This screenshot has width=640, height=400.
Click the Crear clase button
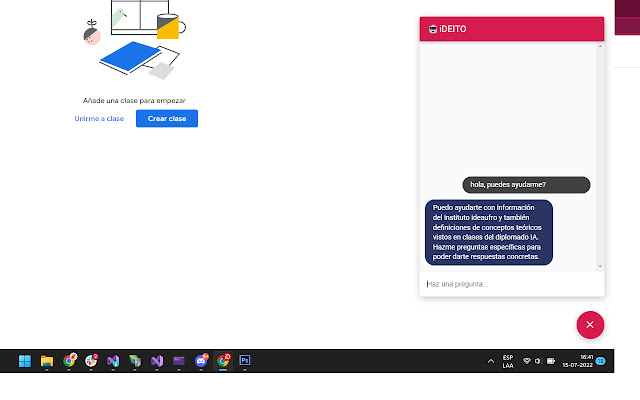click(x=167, y=118)
